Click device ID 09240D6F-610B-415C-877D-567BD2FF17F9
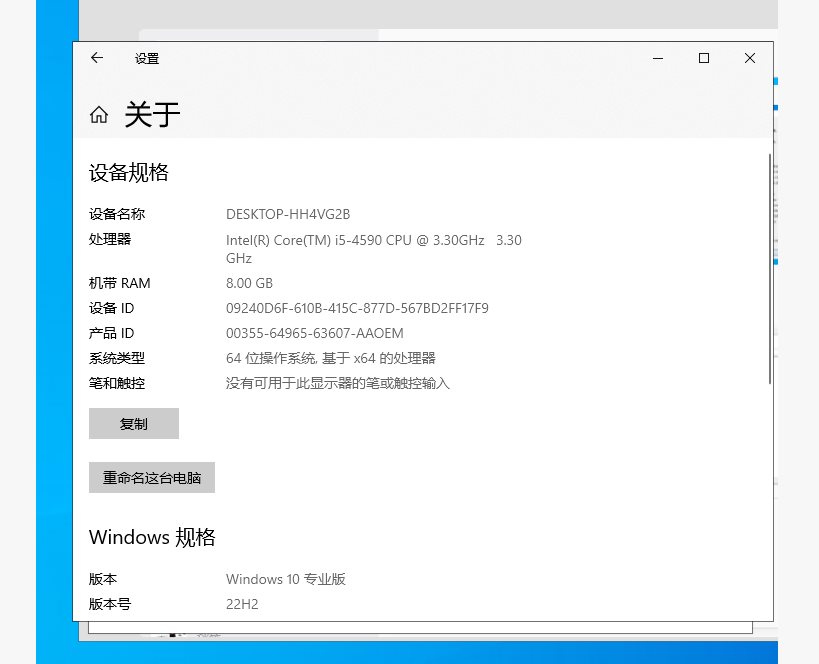 pos(357,308)
